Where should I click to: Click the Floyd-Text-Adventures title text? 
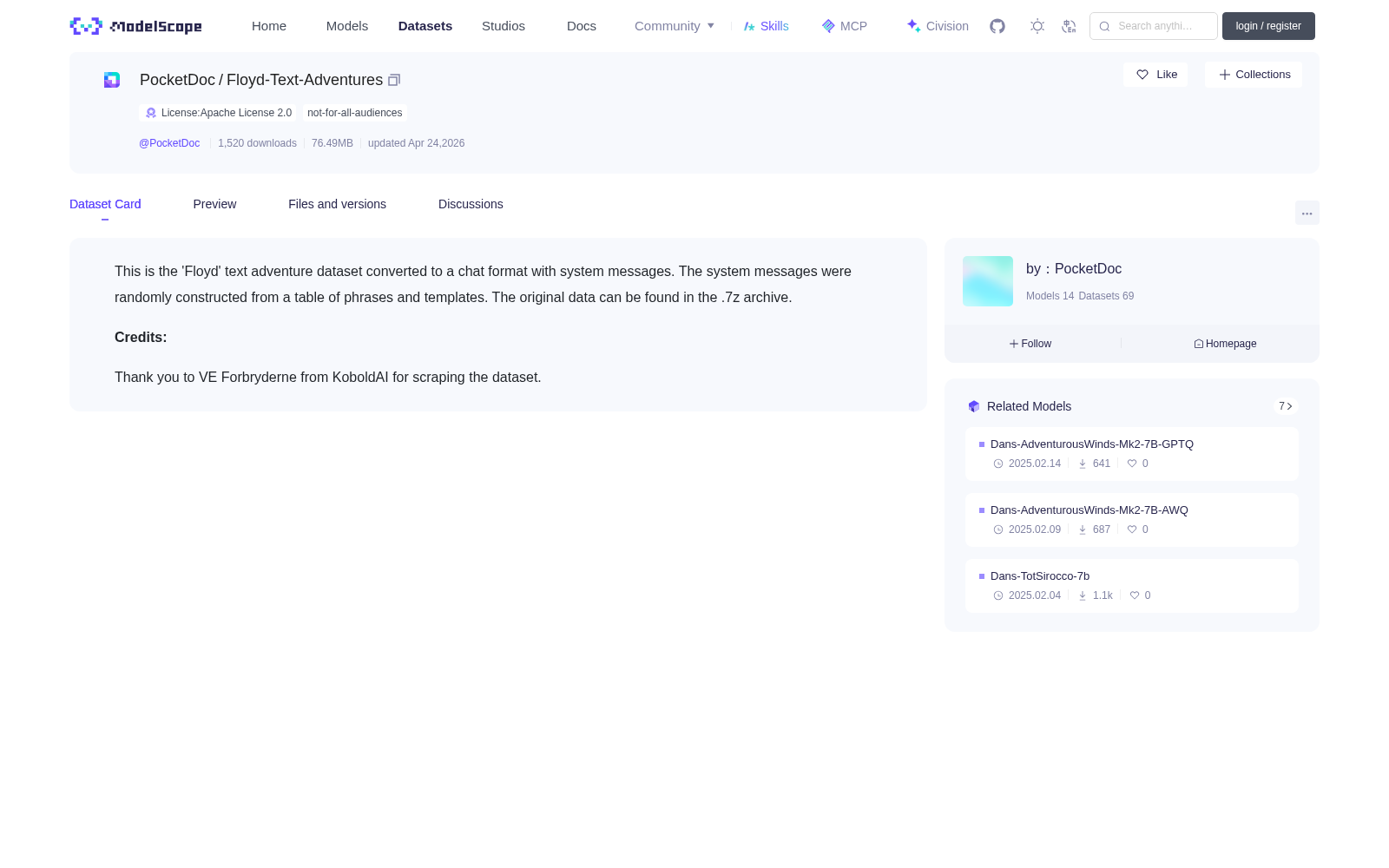[x=305, y=80]
